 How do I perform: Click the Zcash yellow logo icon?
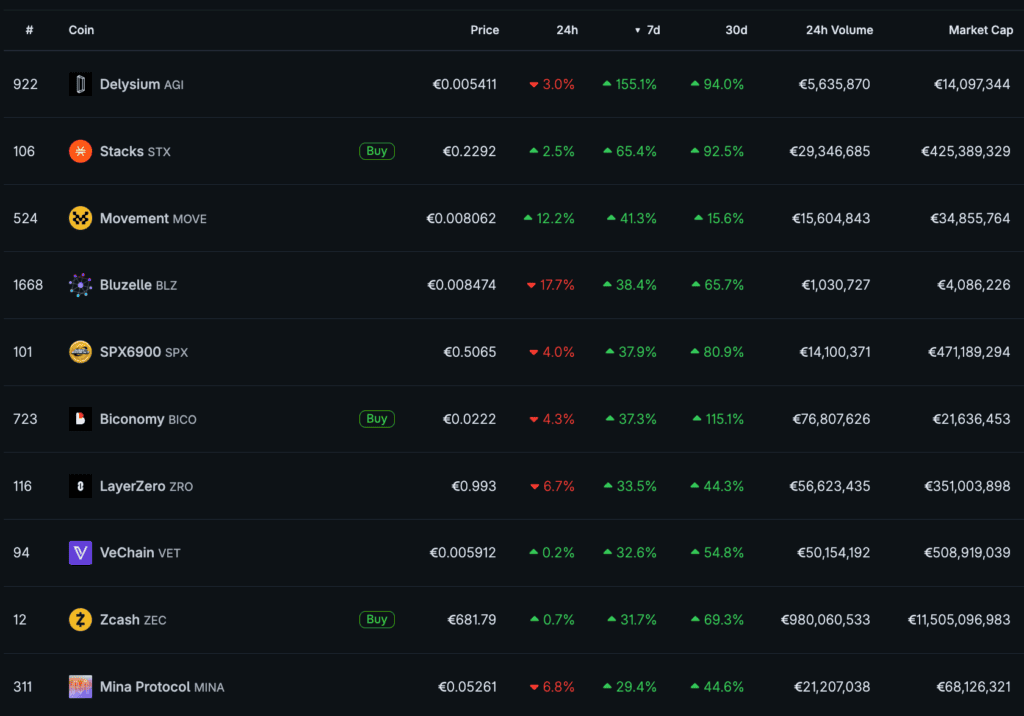click(80, 619)
